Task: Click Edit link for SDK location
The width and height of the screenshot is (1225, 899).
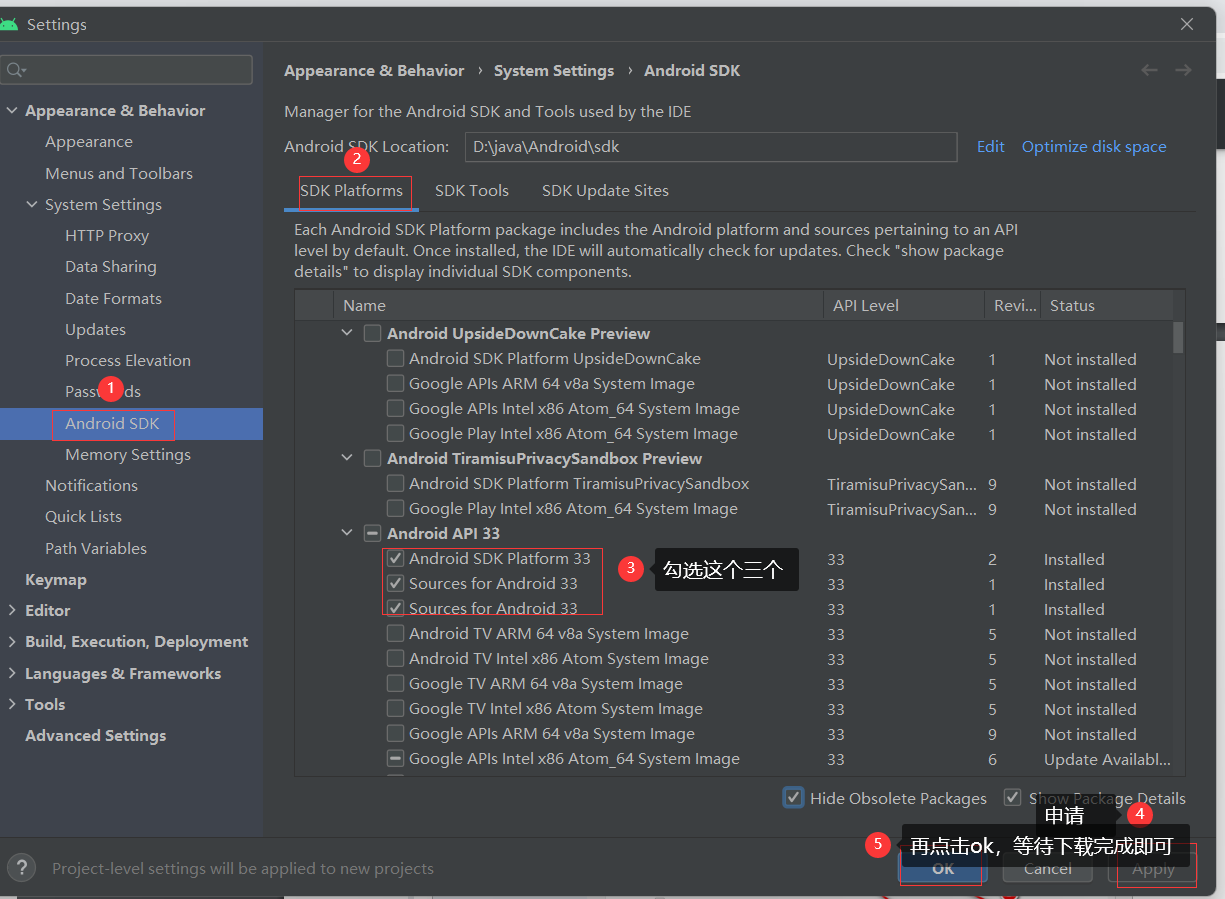Action: click(991, 146)
